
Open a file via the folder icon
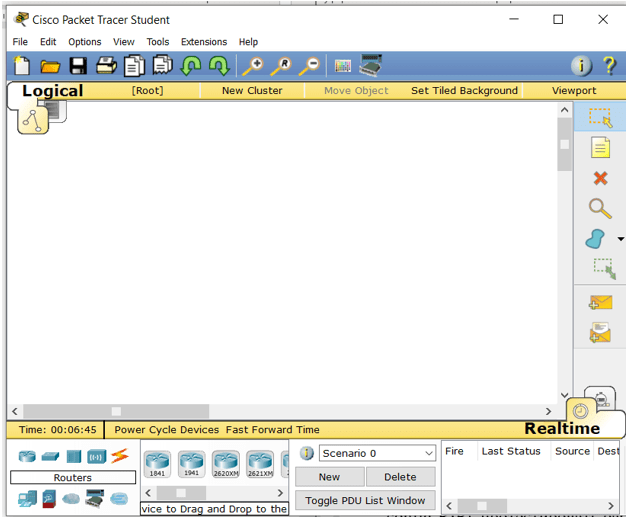tap(50, 66)
